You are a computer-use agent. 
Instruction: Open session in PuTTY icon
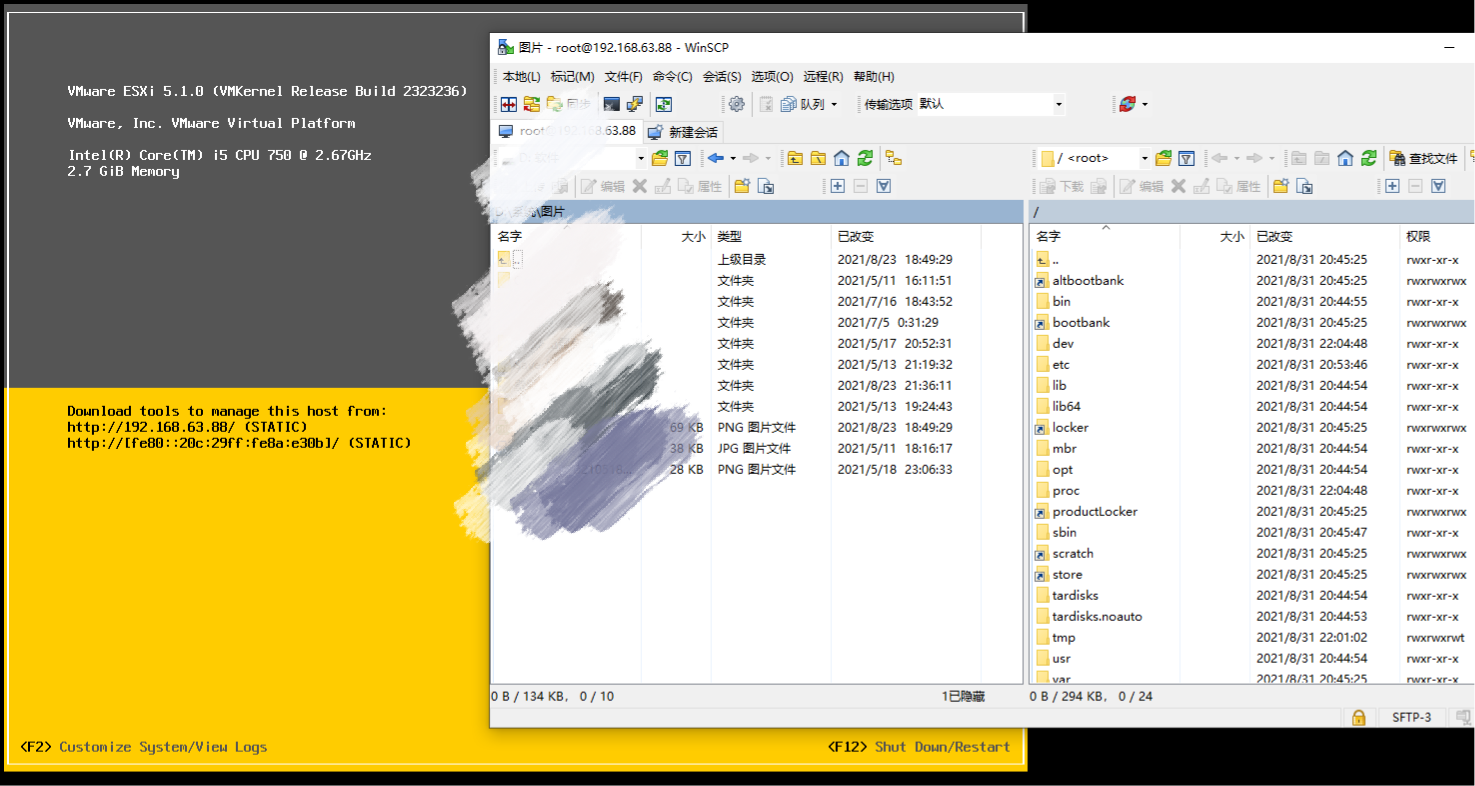634,104
